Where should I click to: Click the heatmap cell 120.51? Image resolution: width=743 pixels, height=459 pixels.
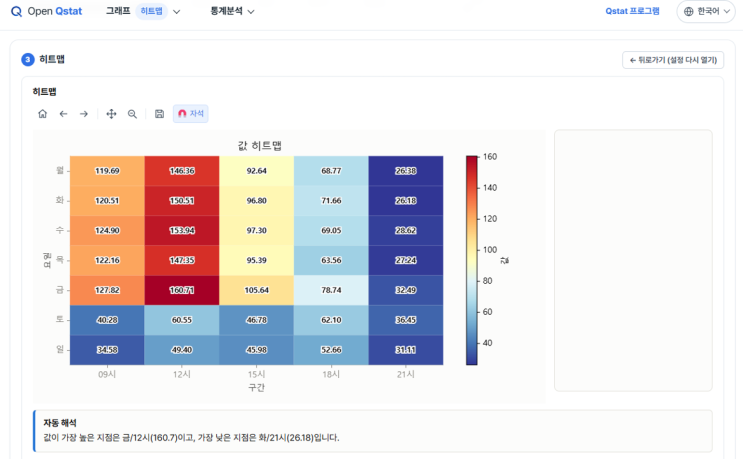(107, 200)
